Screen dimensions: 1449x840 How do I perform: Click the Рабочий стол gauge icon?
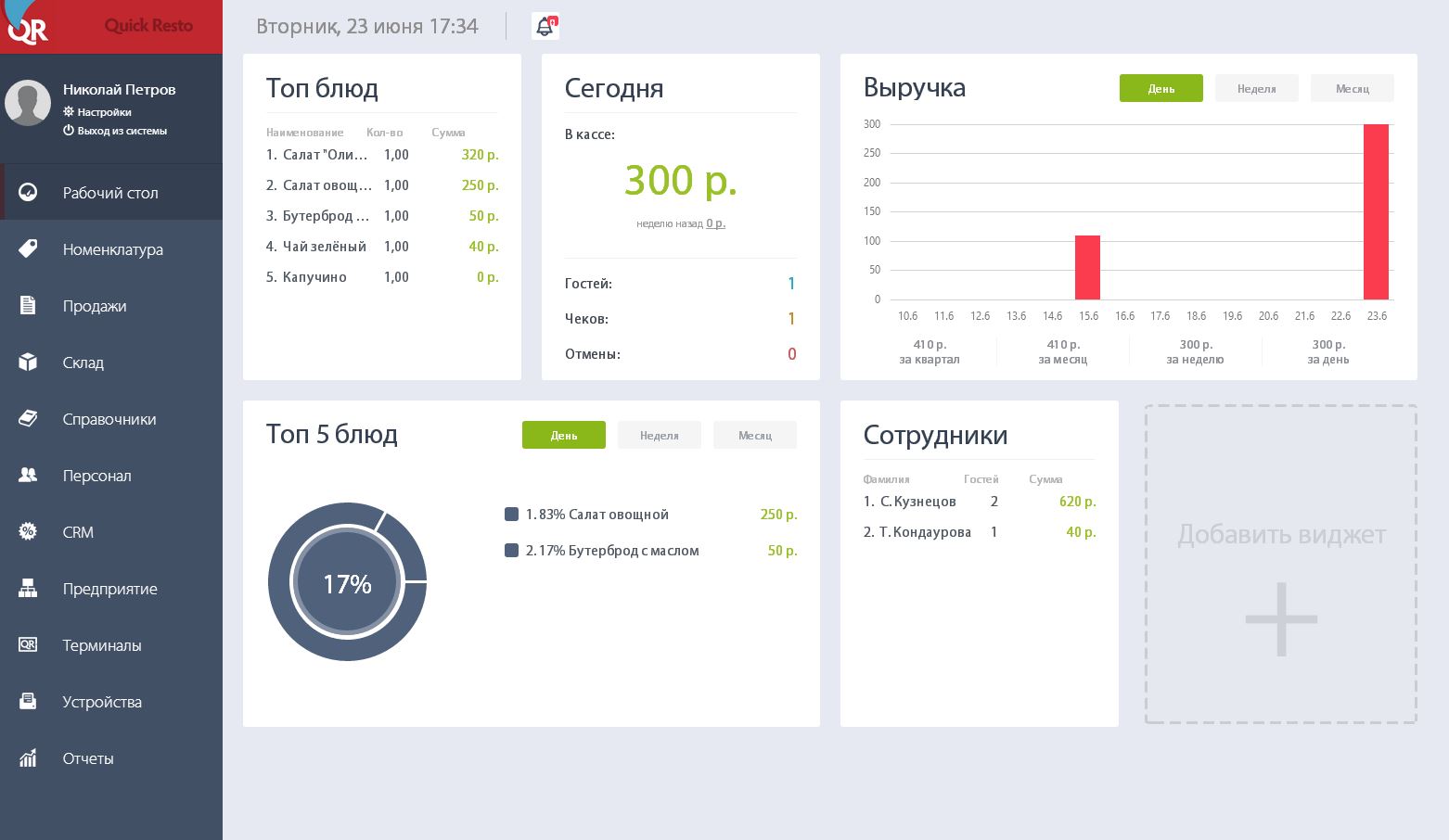28,193
